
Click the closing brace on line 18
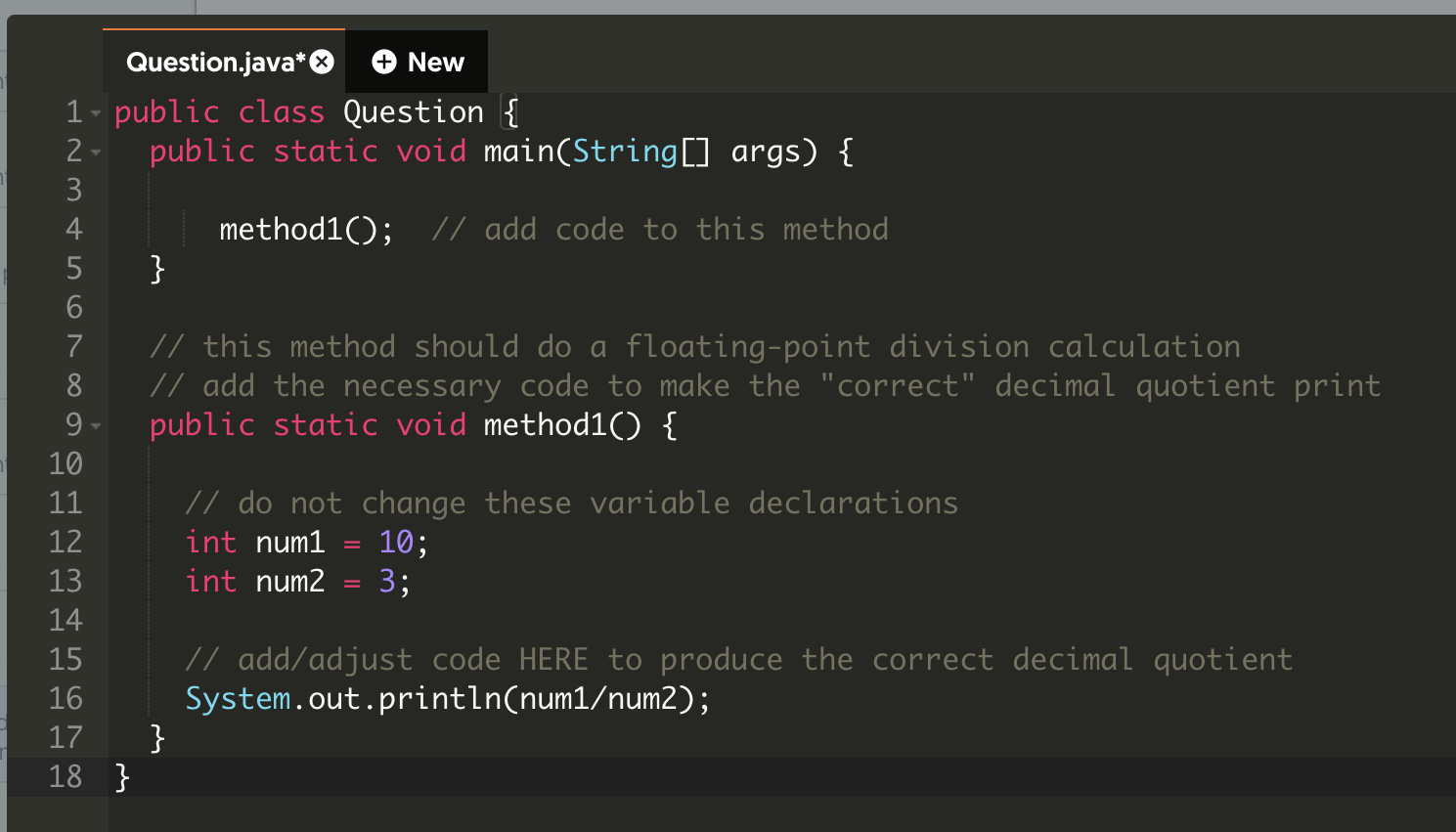119,777
